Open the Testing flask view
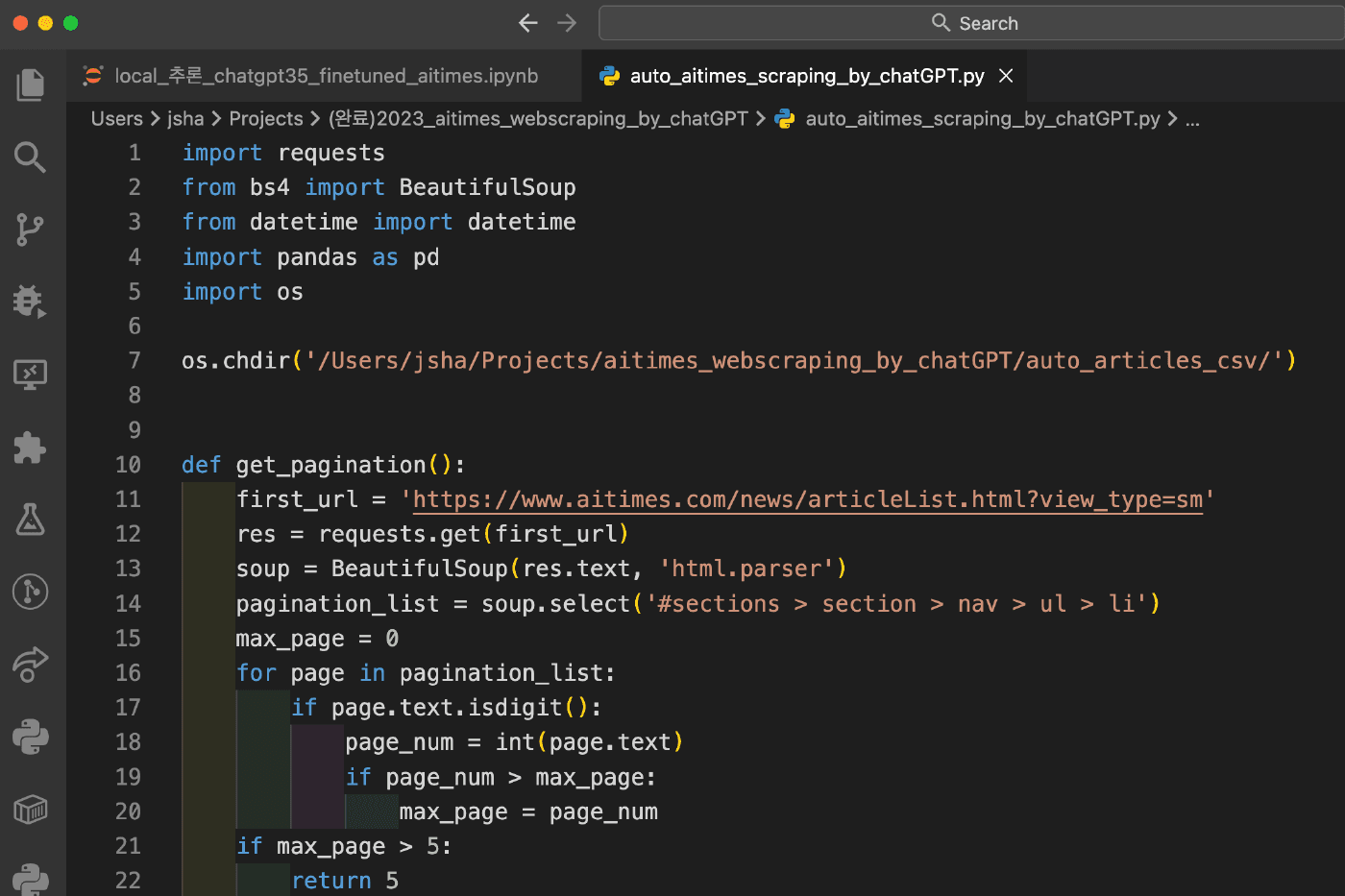 (x=31, y=520)
